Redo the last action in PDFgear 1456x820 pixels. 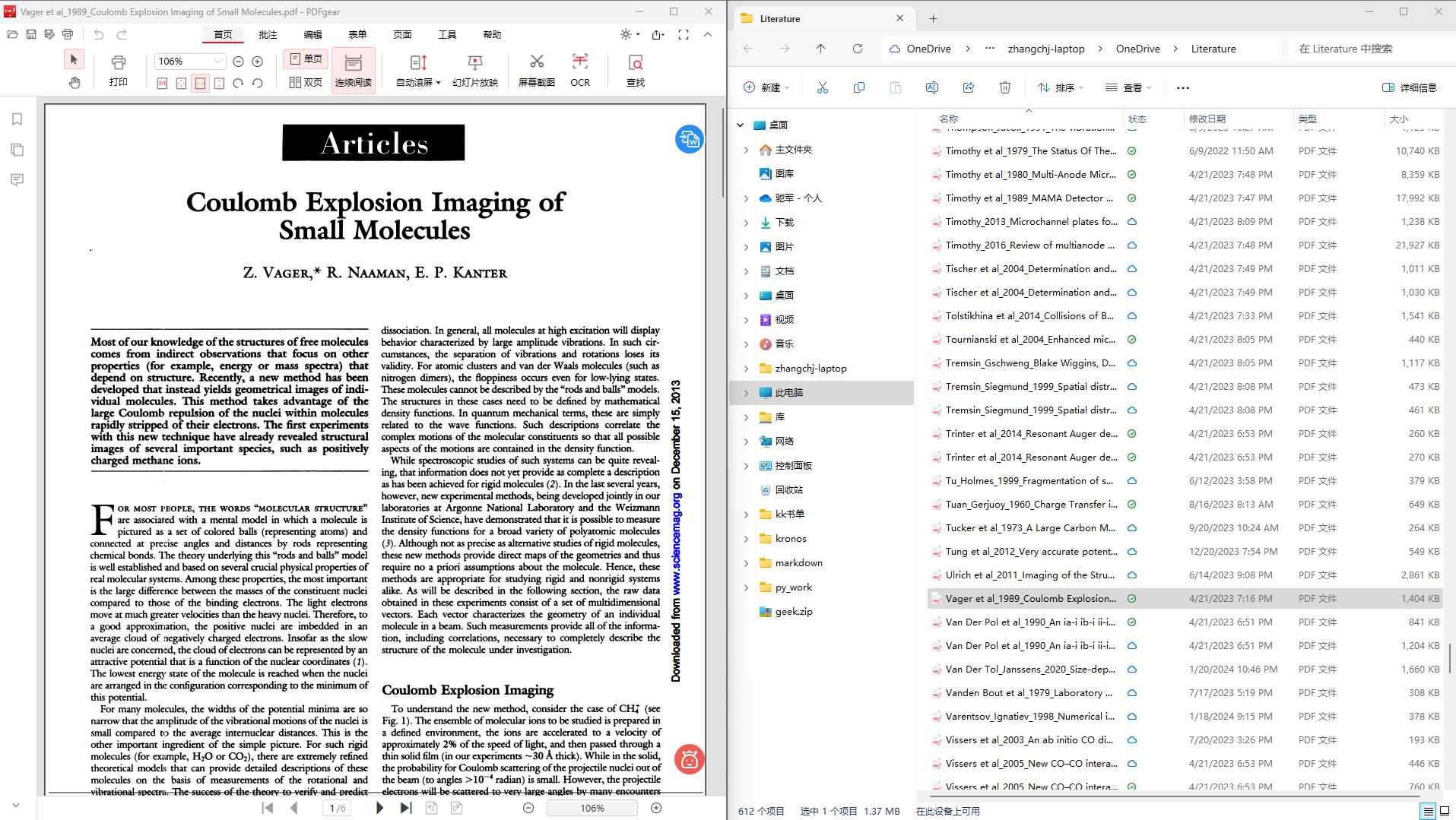[122, 34]
